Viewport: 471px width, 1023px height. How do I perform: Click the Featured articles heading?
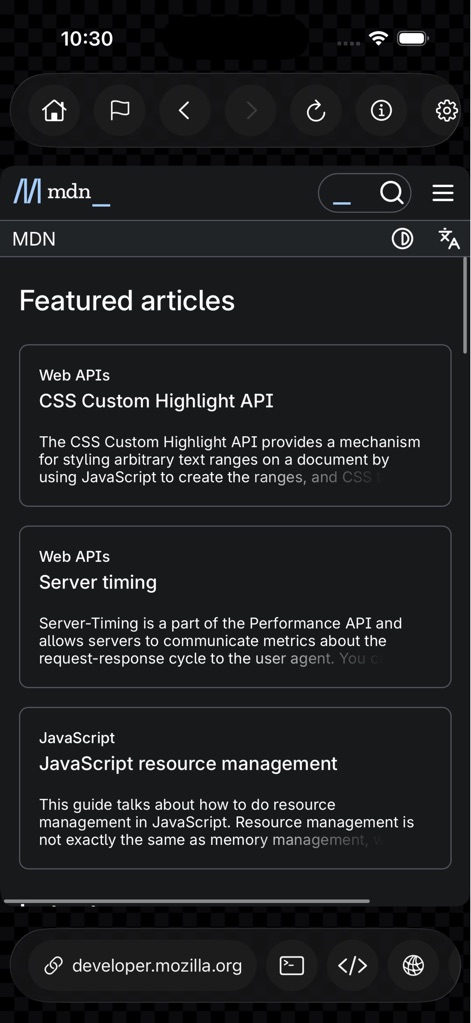[127, 301]
